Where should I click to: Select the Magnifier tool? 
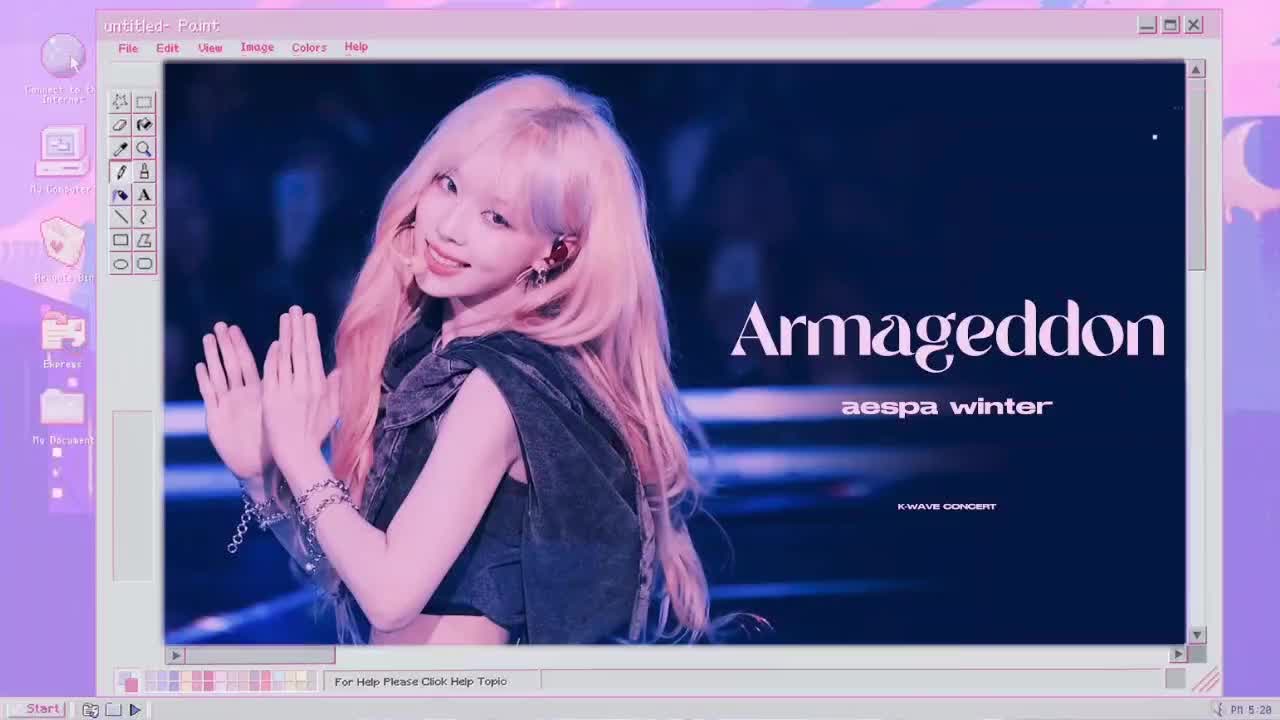tap(144, 149)
